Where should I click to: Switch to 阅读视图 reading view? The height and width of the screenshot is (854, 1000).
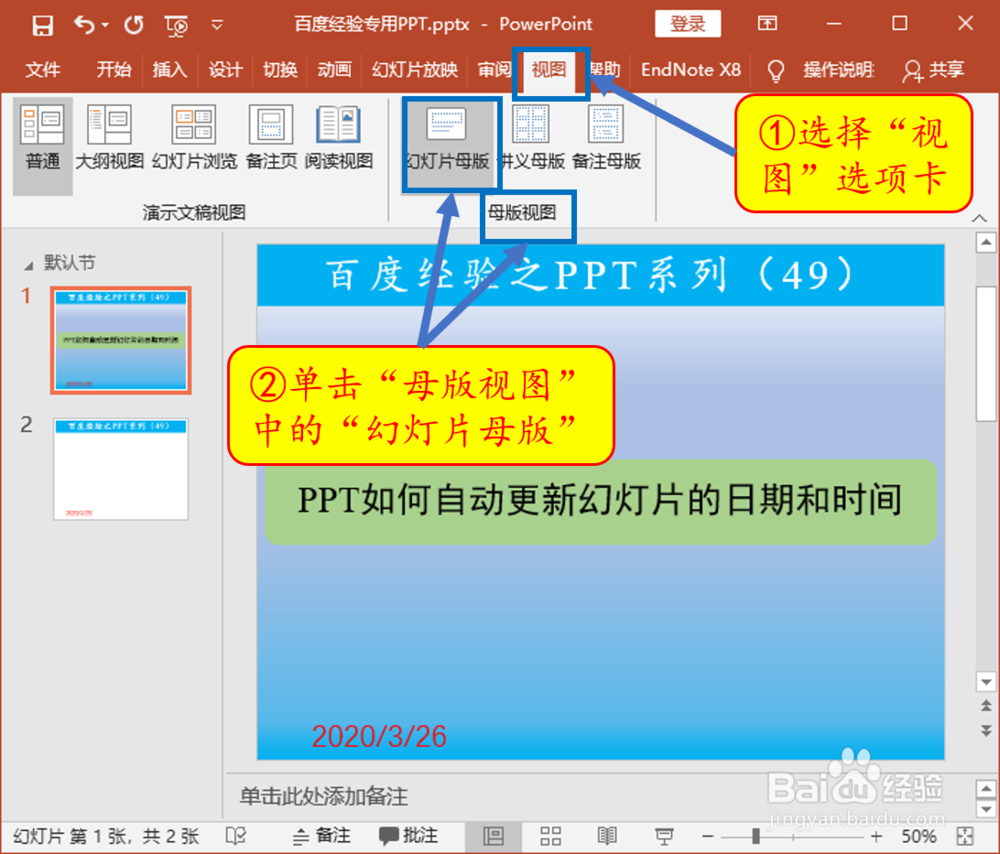[x=339, y=139]
